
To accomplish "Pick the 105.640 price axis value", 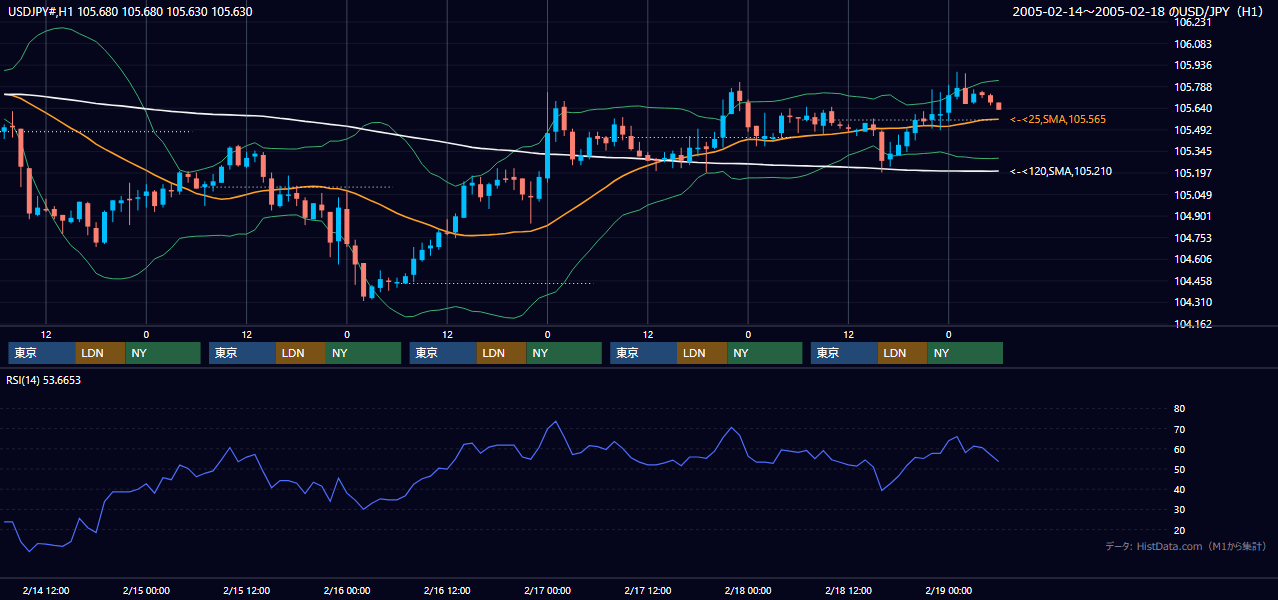I will point(1193,108).
